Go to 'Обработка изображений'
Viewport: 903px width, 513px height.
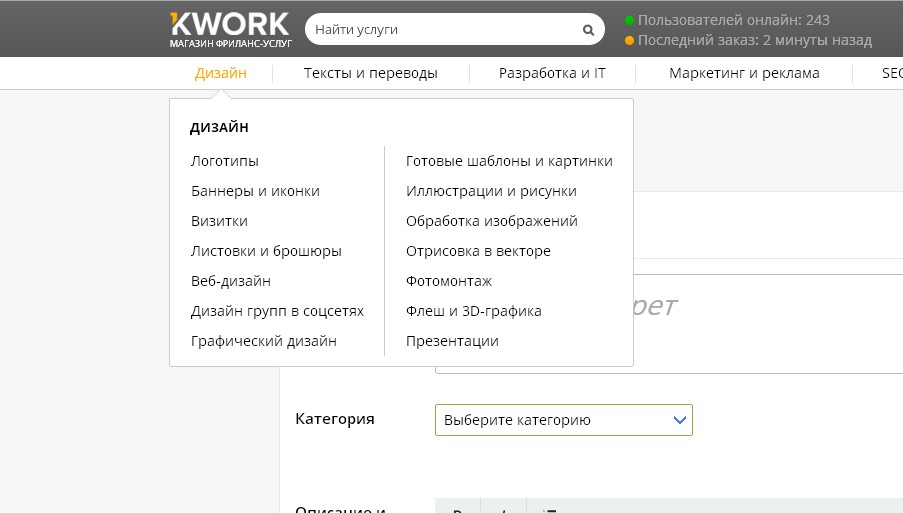pyautogui.click(x=492, y=221)
